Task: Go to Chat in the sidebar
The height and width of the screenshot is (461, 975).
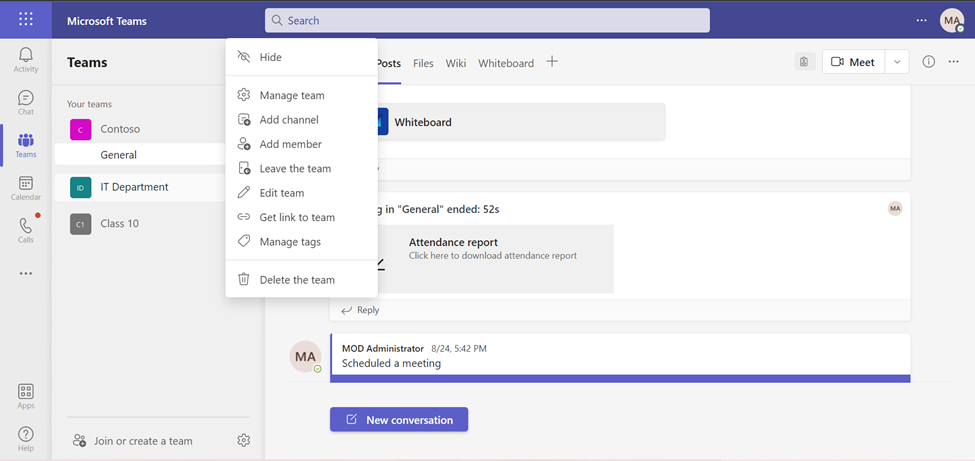Action: coord(25,103)
